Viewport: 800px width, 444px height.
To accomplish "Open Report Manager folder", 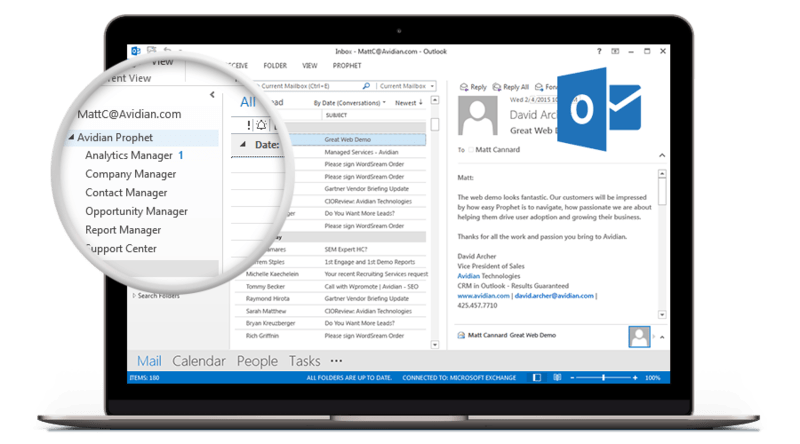I will point(123,230).
